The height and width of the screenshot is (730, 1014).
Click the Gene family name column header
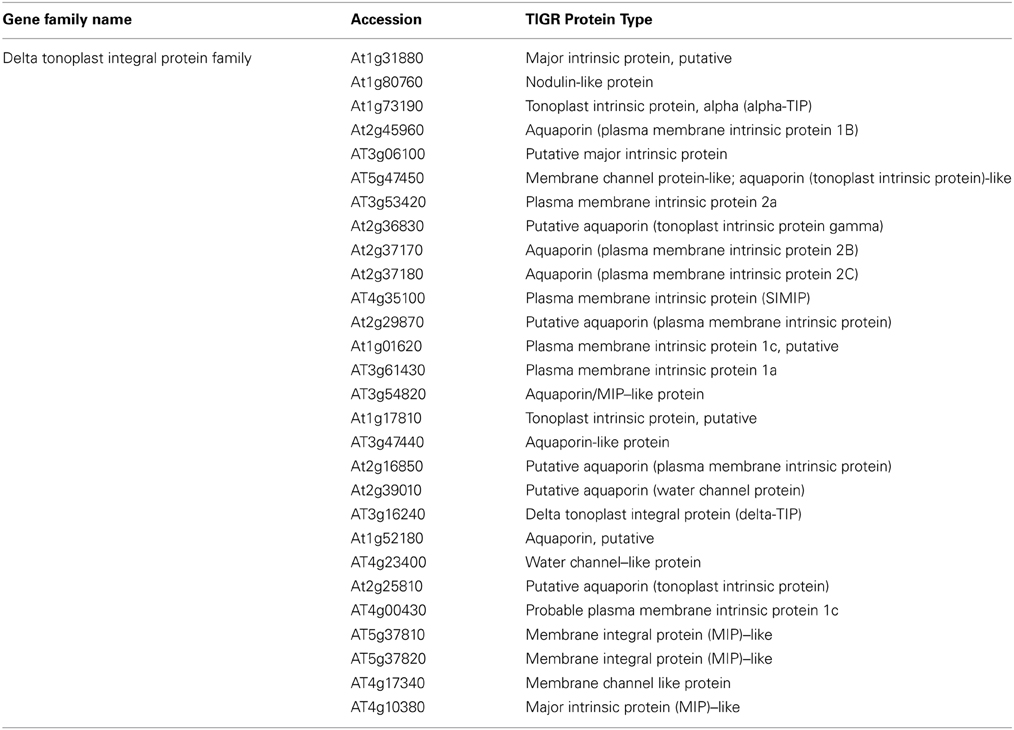coord(67,19)
